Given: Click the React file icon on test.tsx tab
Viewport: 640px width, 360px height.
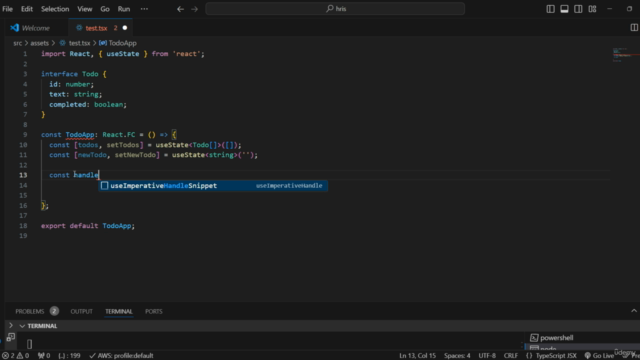Looking at the screenshot, I should 79,28.
